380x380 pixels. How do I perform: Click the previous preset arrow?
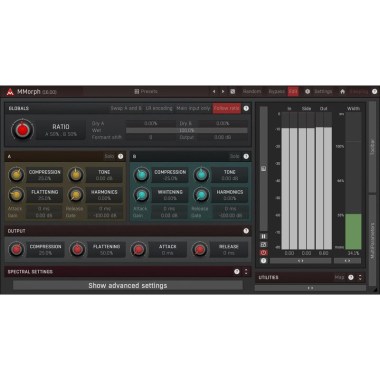[214, 91]
